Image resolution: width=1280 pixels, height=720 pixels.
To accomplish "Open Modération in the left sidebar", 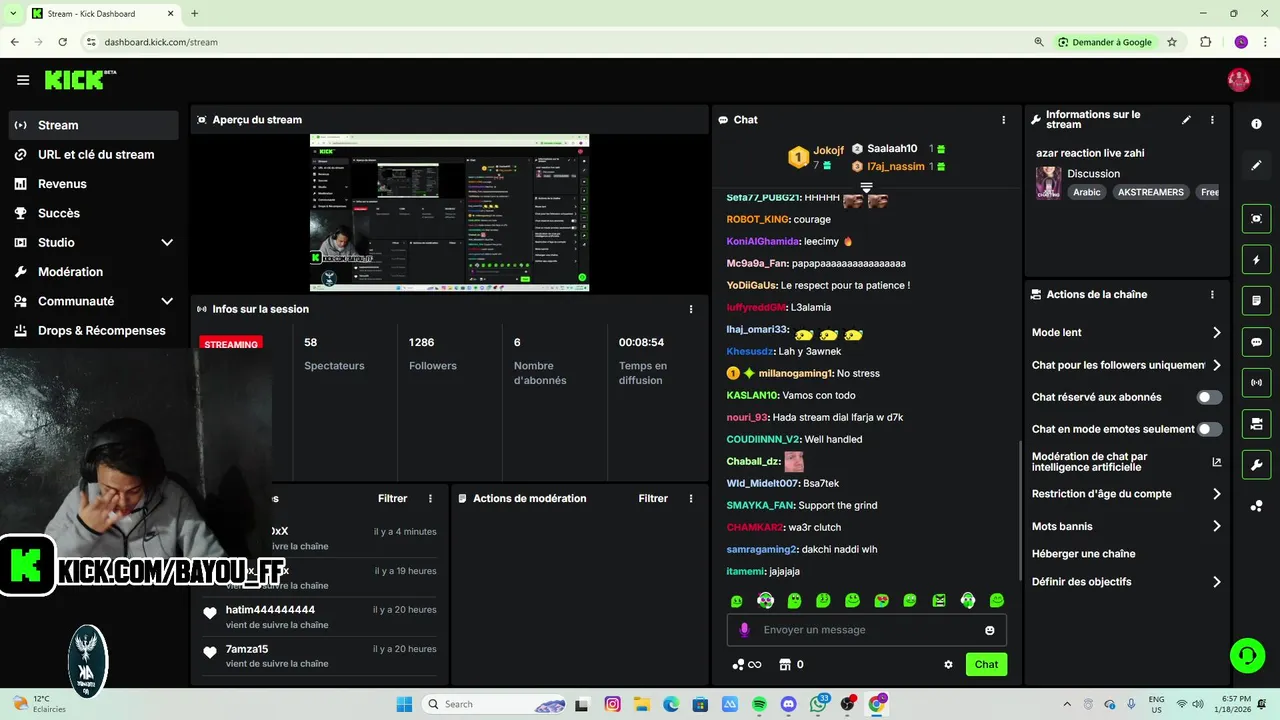I will click(94, 272).
